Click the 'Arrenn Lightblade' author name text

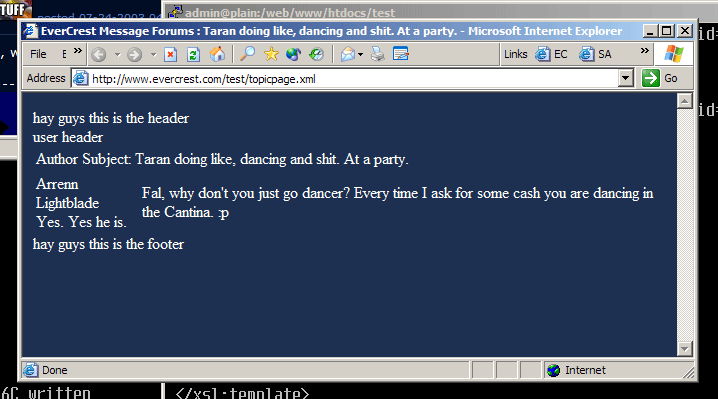click(67, 193)
